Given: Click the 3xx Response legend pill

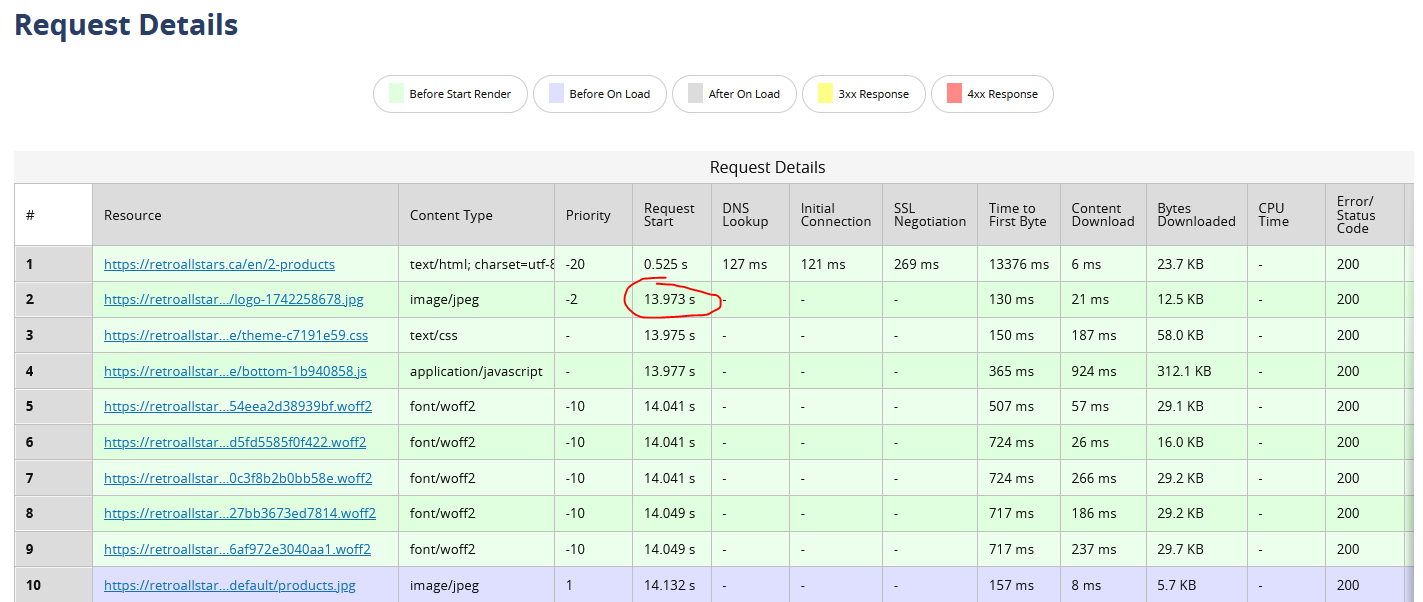Looking at the screenshot, I should 863,94.
